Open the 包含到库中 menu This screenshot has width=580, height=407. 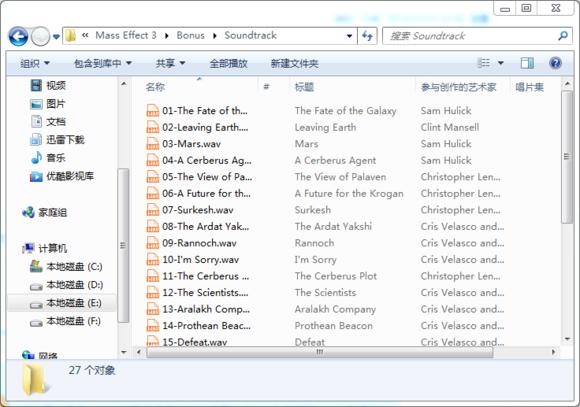click(103, 64)
